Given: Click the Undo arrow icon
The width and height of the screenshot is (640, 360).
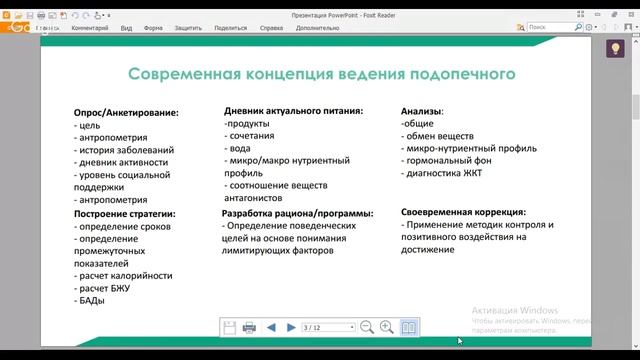Looking at the screenshot, I should point(75,16).
